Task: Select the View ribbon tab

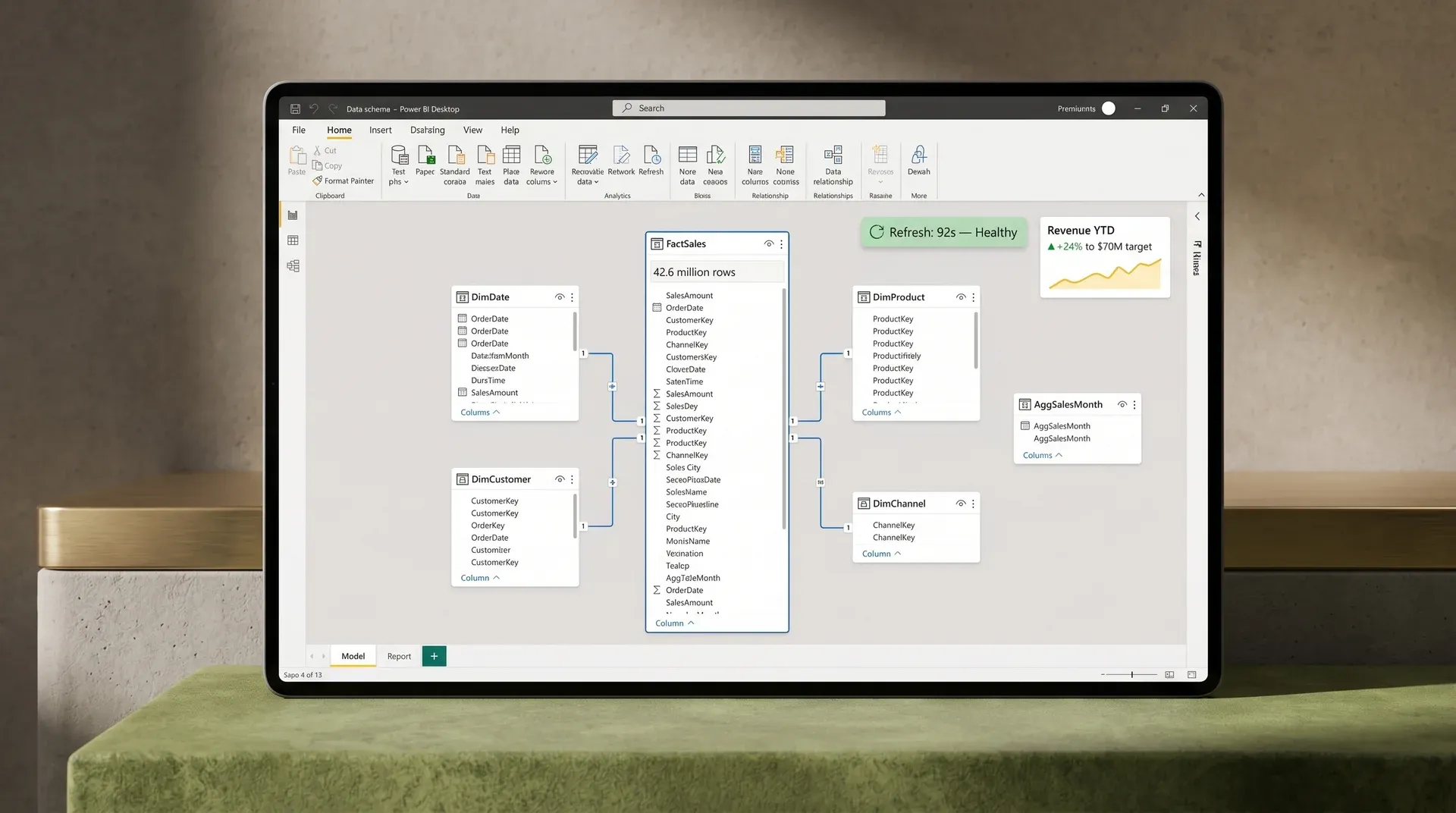Action: (x=473, y=130)
